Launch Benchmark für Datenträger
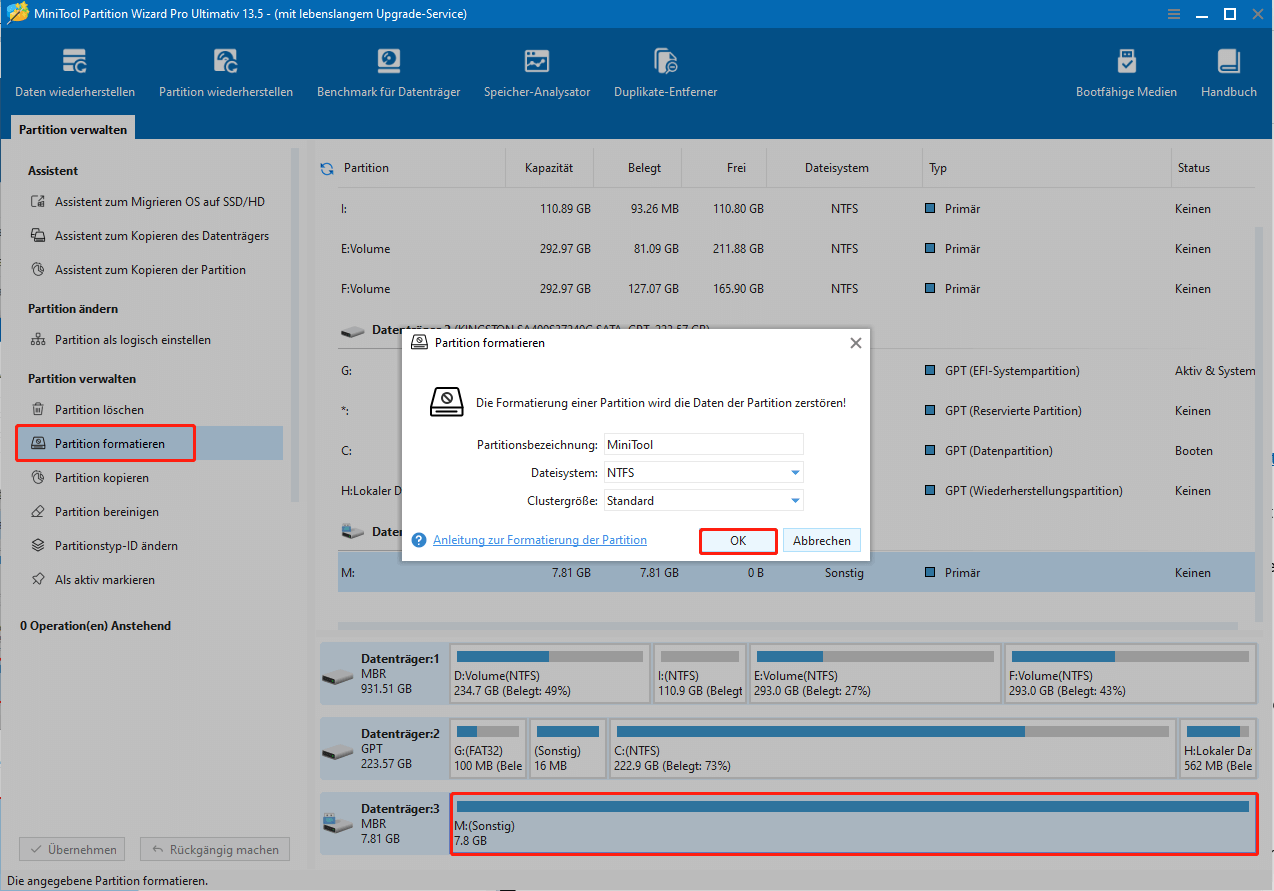 click(388, 70)
